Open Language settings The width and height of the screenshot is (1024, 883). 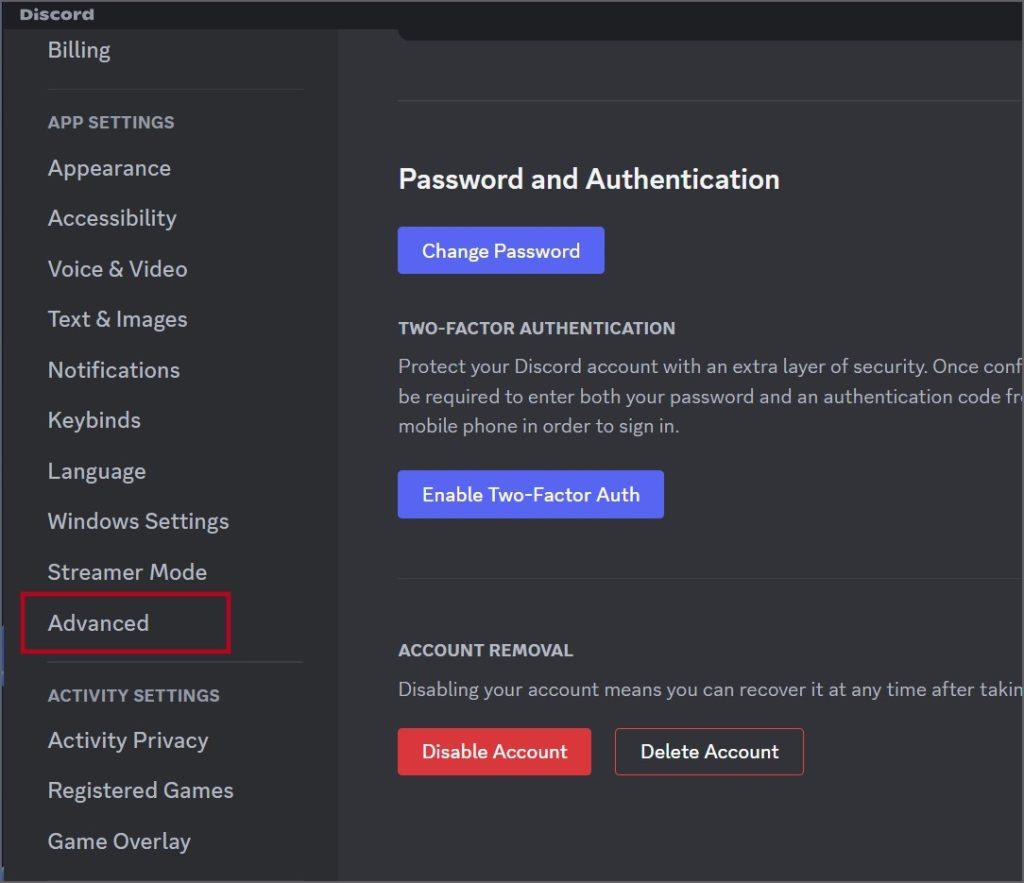click(x=97, y=472)
